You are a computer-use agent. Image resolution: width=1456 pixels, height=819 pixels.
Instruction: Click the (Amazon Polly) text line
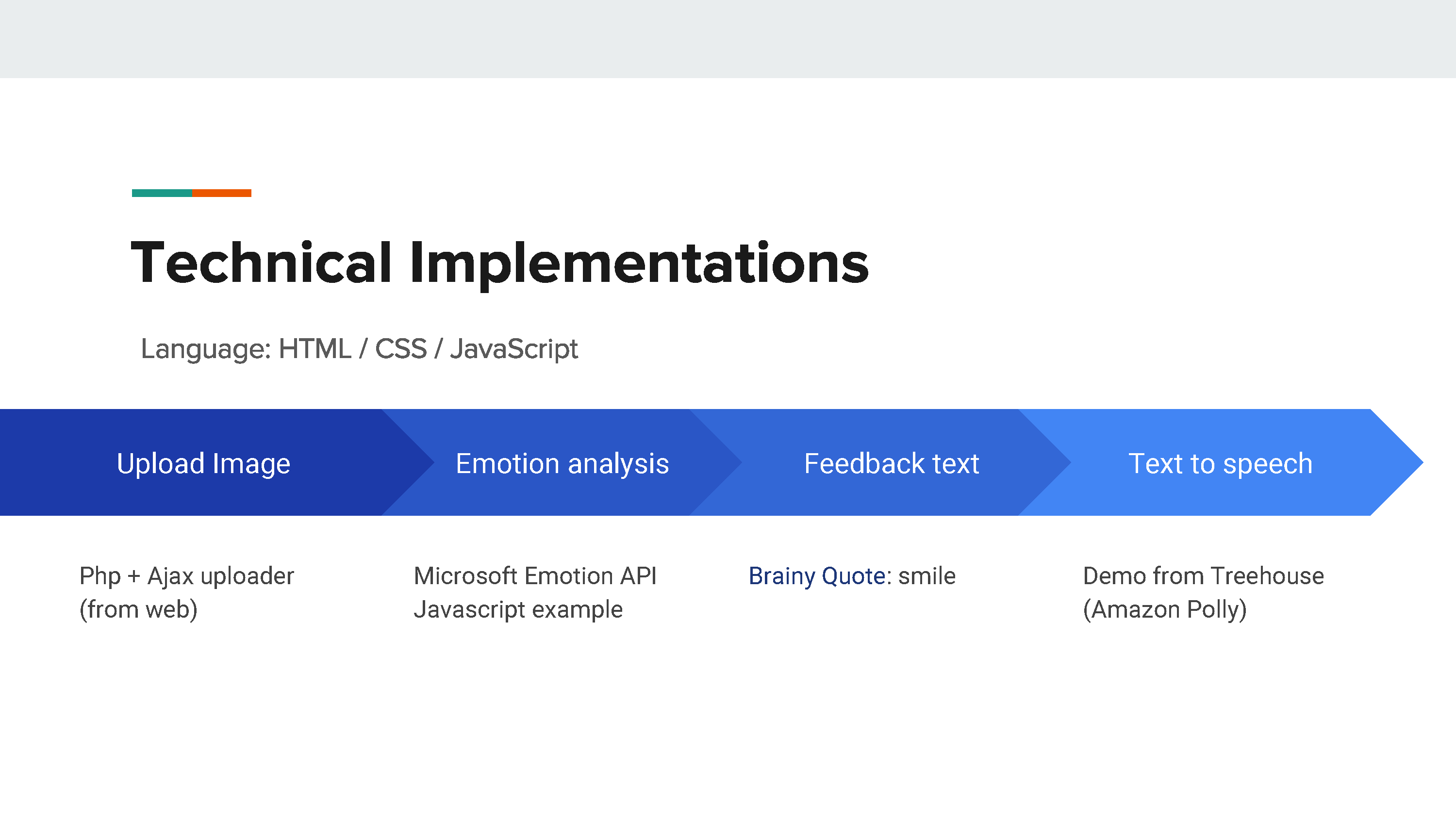(1165, 610)
